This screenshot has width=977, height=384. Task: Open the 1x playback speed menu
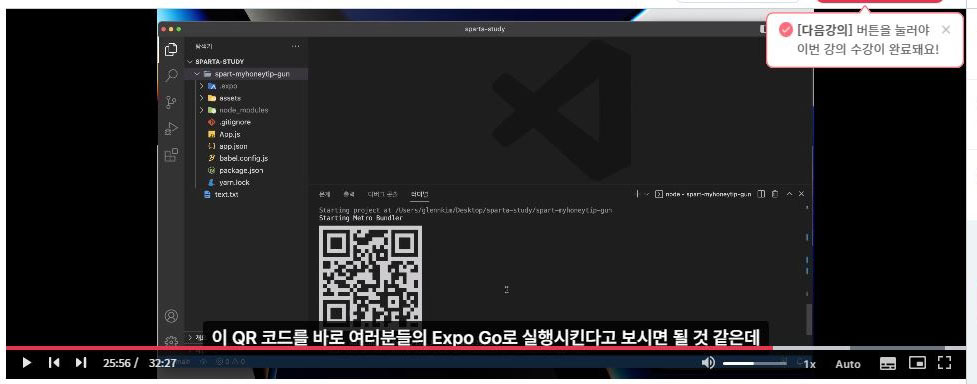[x=809, y=364]
